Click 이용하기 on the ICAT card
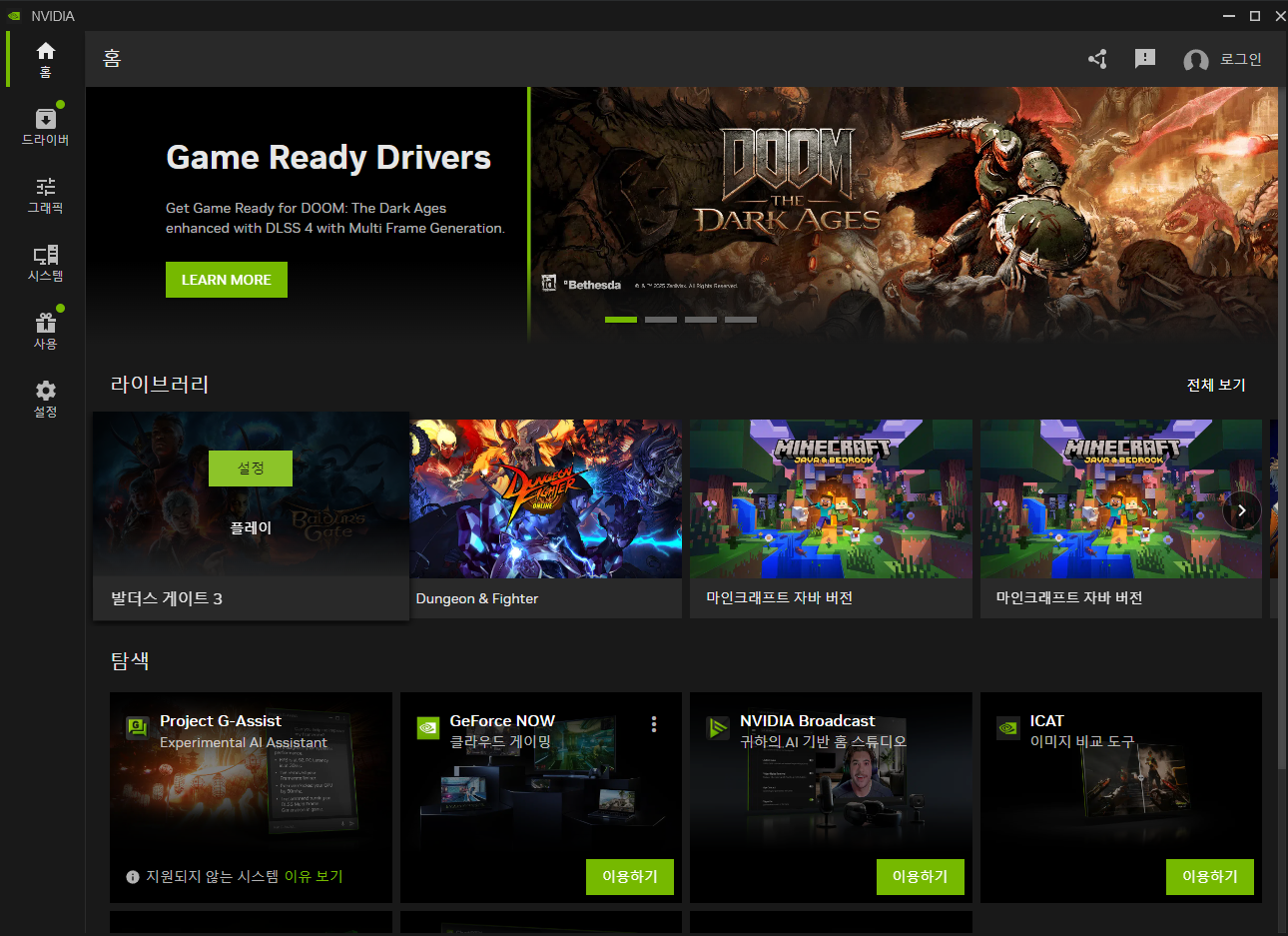 tap(1210, 876)
